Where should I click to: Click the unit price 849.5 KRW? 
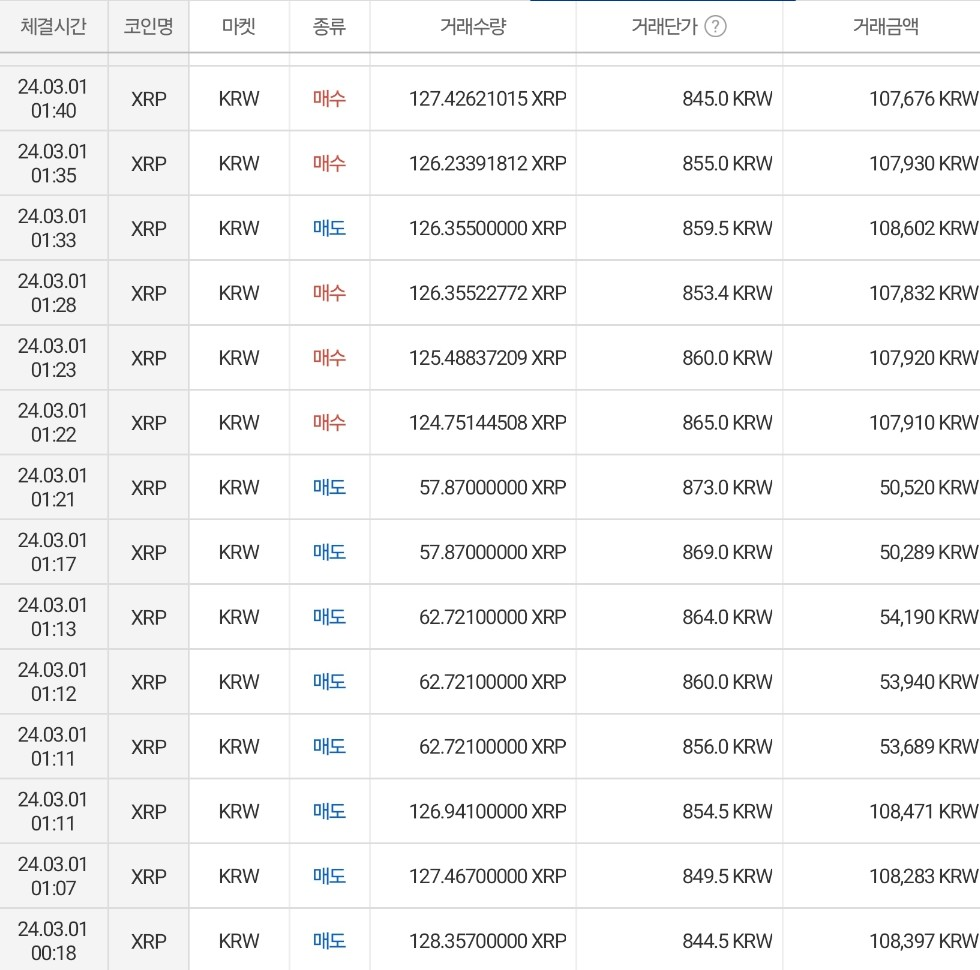click(728, 876)
